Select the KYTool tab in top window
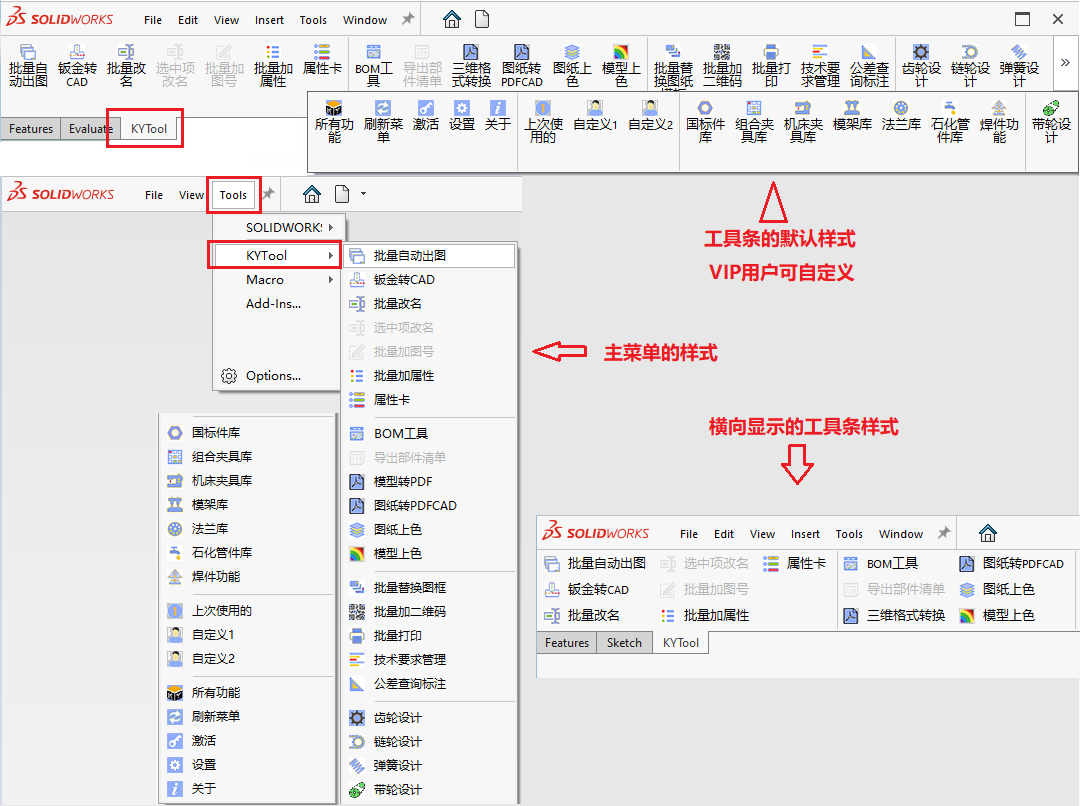The image size is (1080, 806). 149,129
